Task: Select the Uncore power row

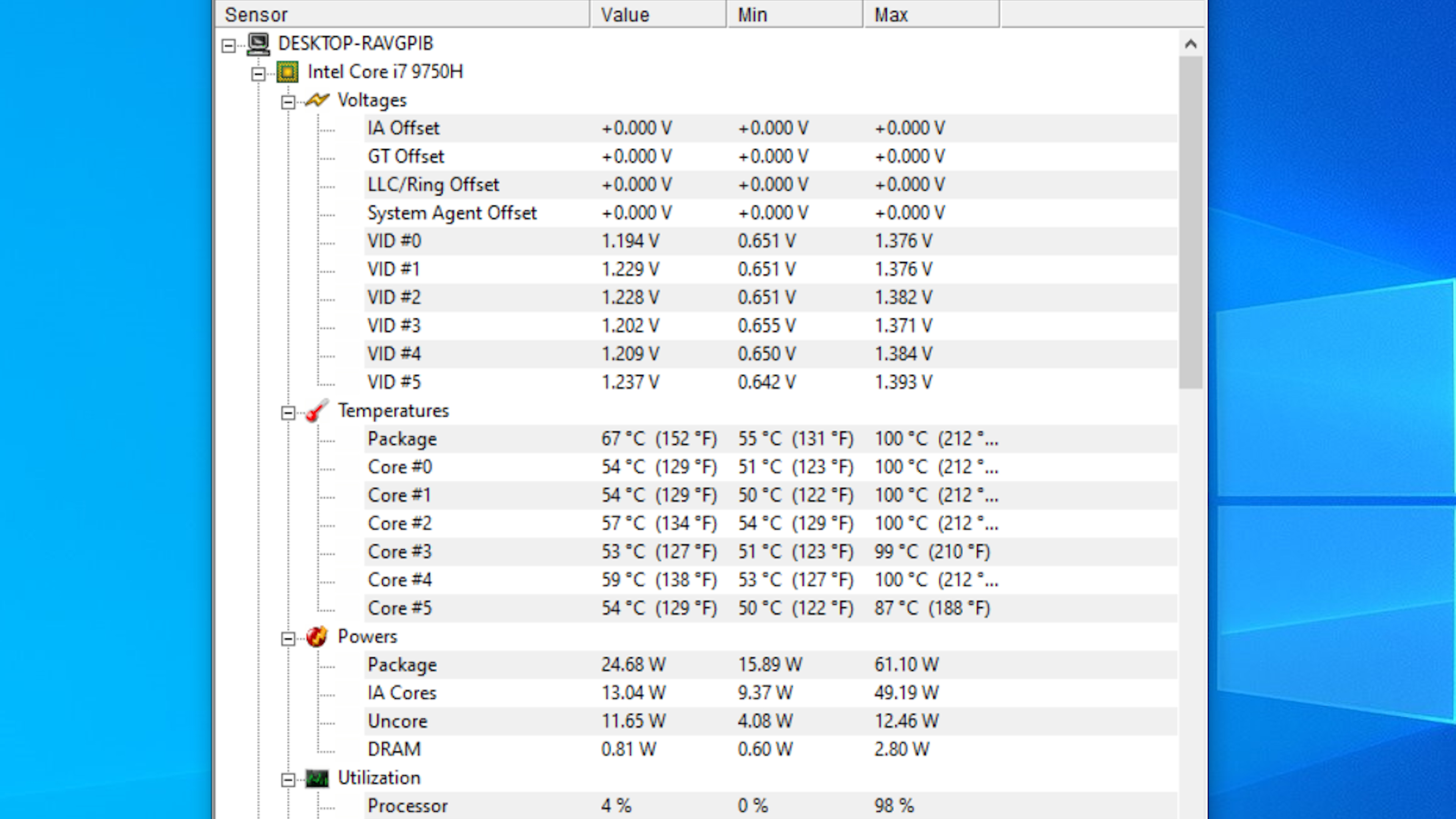Action: (771, 722)
